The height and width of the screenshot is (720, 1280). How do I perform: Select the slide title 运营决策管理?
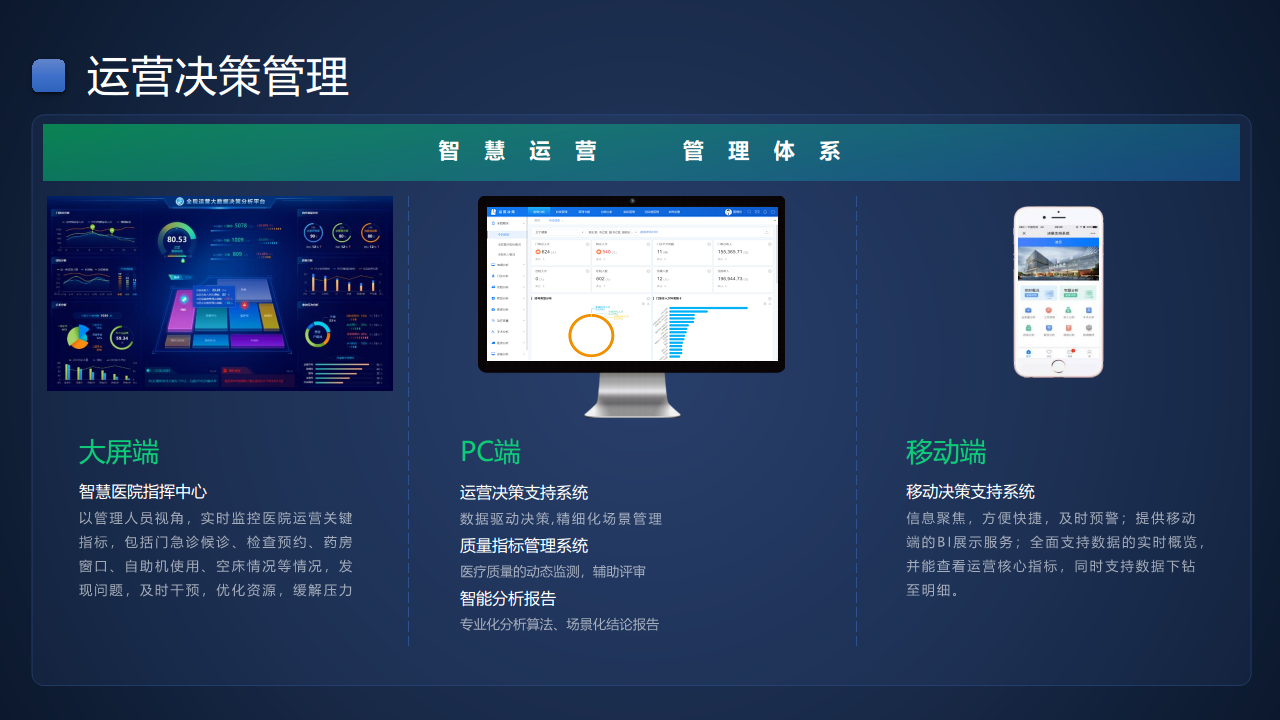(218, 77)
